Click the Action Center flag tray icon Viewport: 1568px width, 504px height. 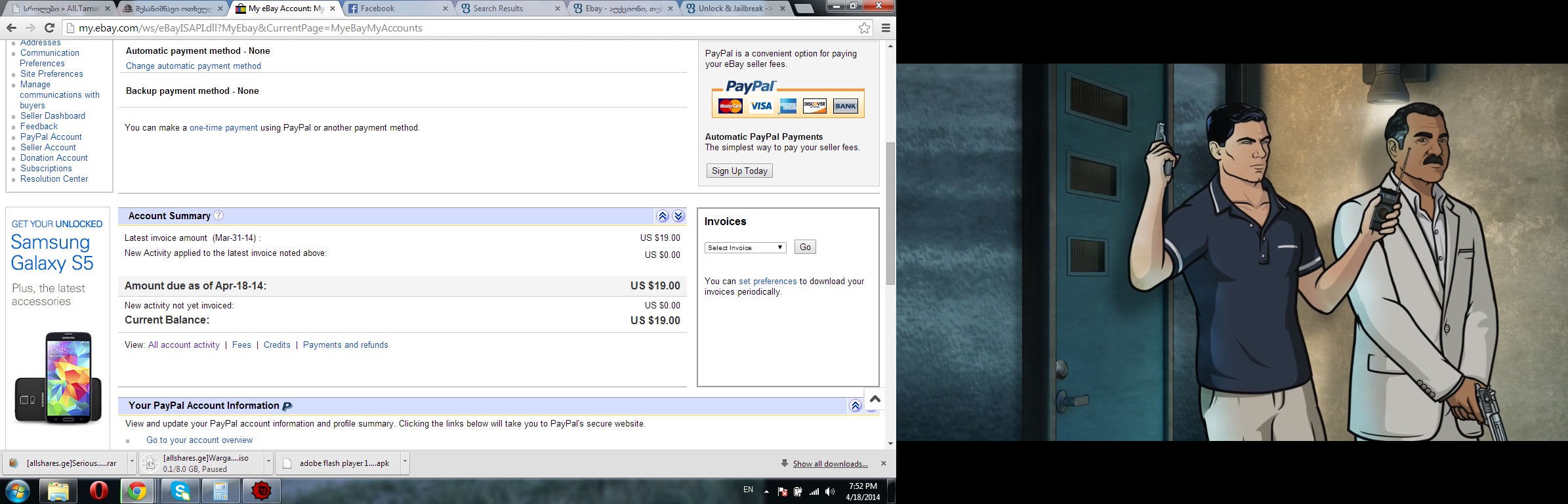(782, 492)
